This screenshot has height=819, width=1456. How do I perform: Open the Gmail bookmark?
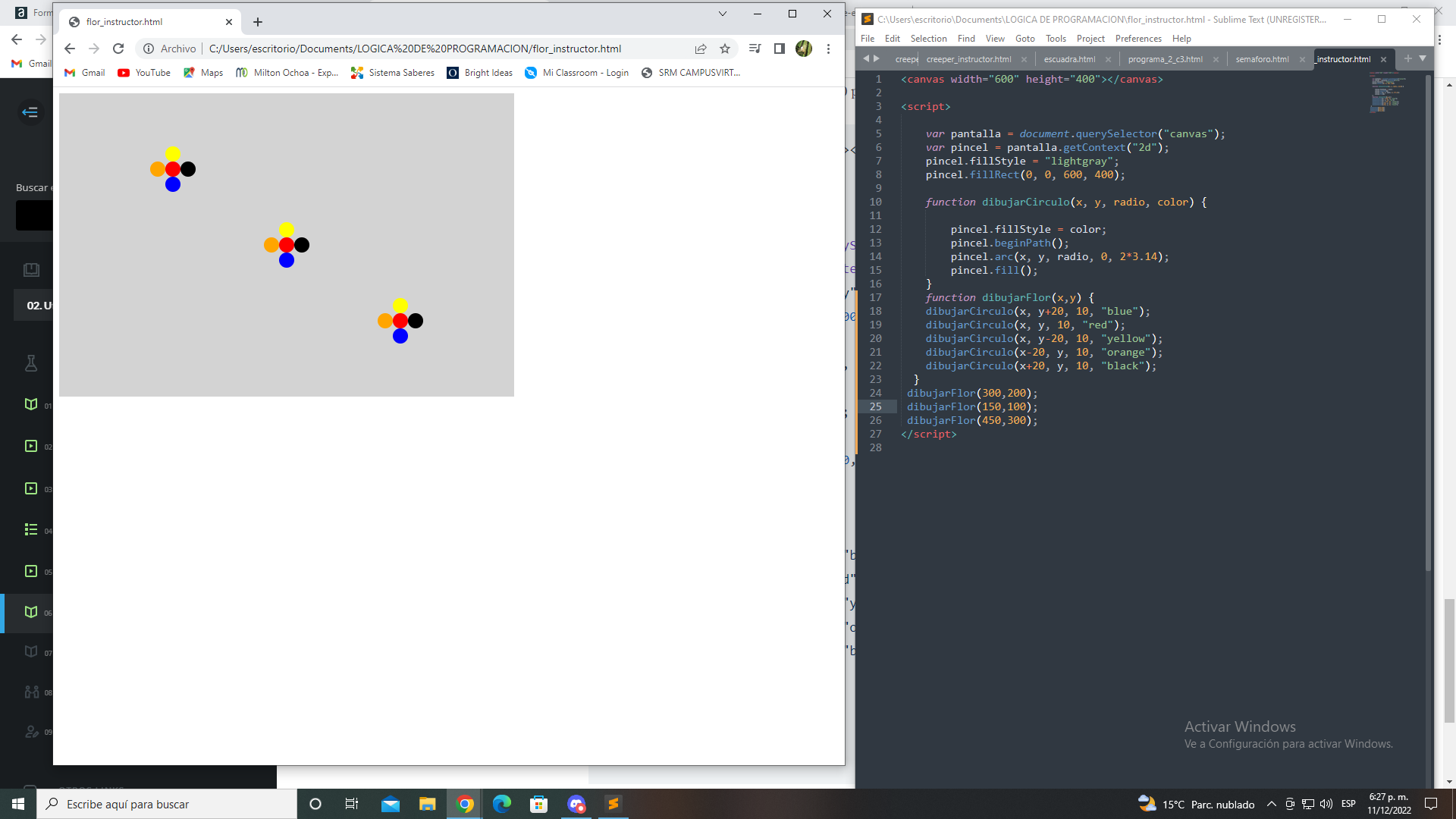click(85, 73)
